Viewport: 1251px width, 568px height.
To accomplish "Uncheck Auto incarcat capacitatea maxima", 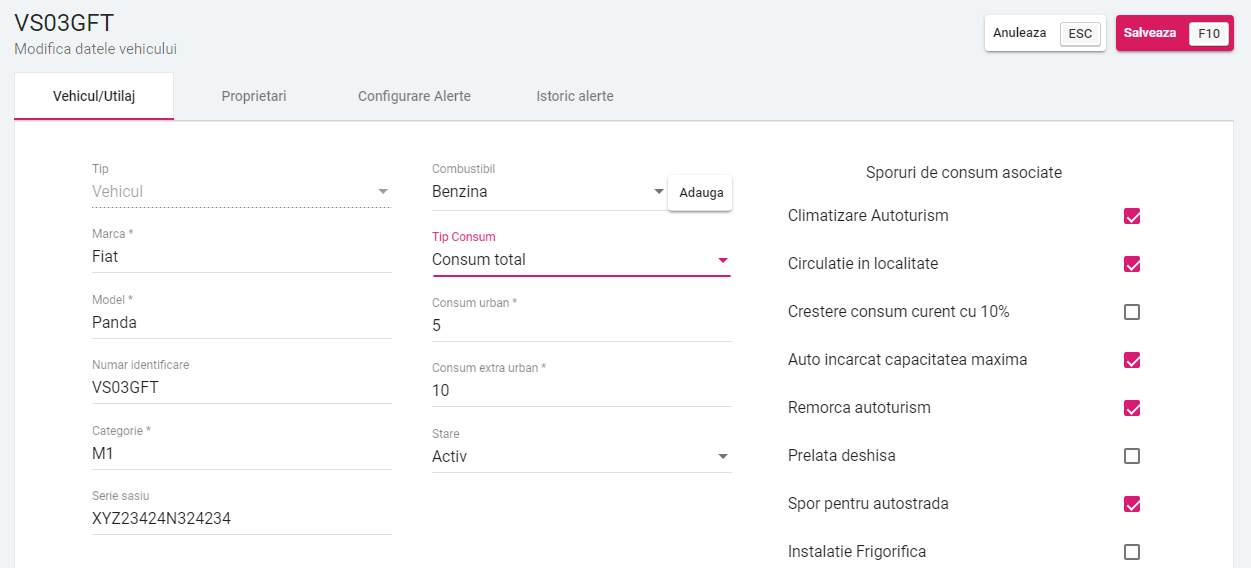I will pos(1132,360).
